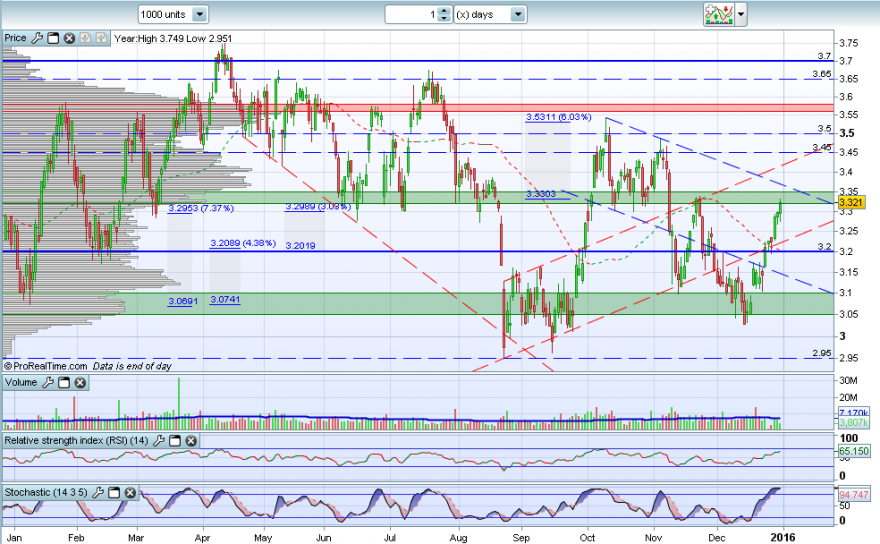Click the 3.2 horizontal line label

pyautogui.click(x=824, y=246)
